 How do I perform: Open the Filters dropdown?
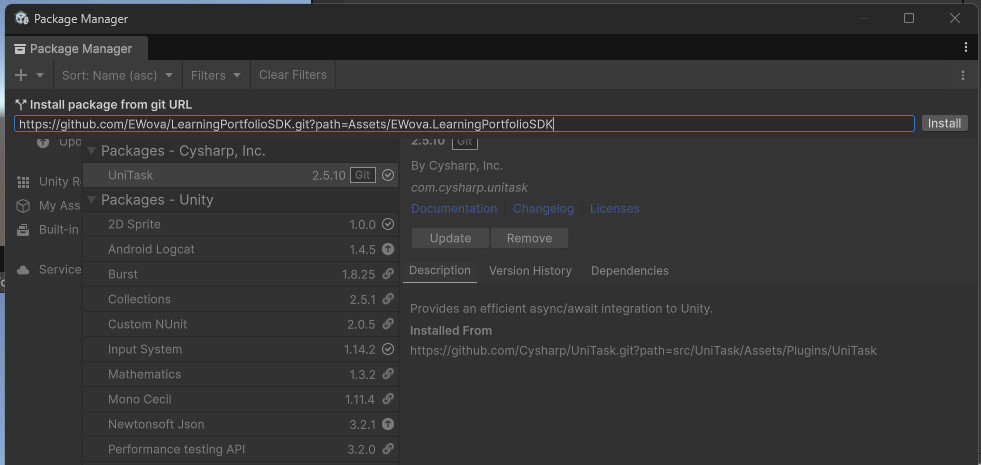click(216, 75)
